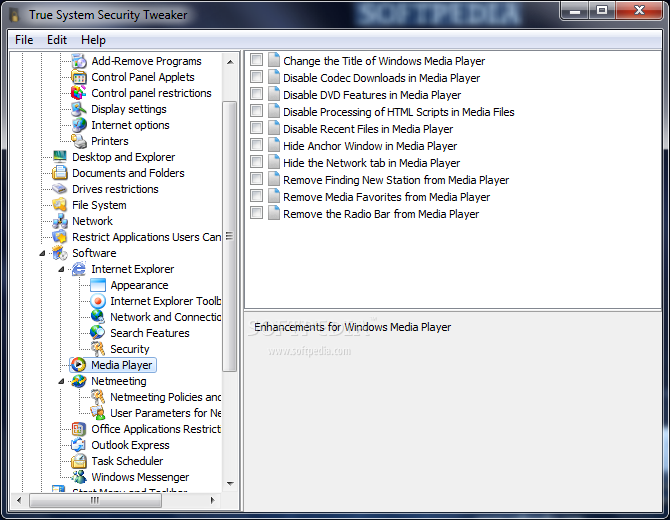Viewport: 670px width, 520px height.
Task: Click the Control Panel Applets icon
Action: (79, 77)
